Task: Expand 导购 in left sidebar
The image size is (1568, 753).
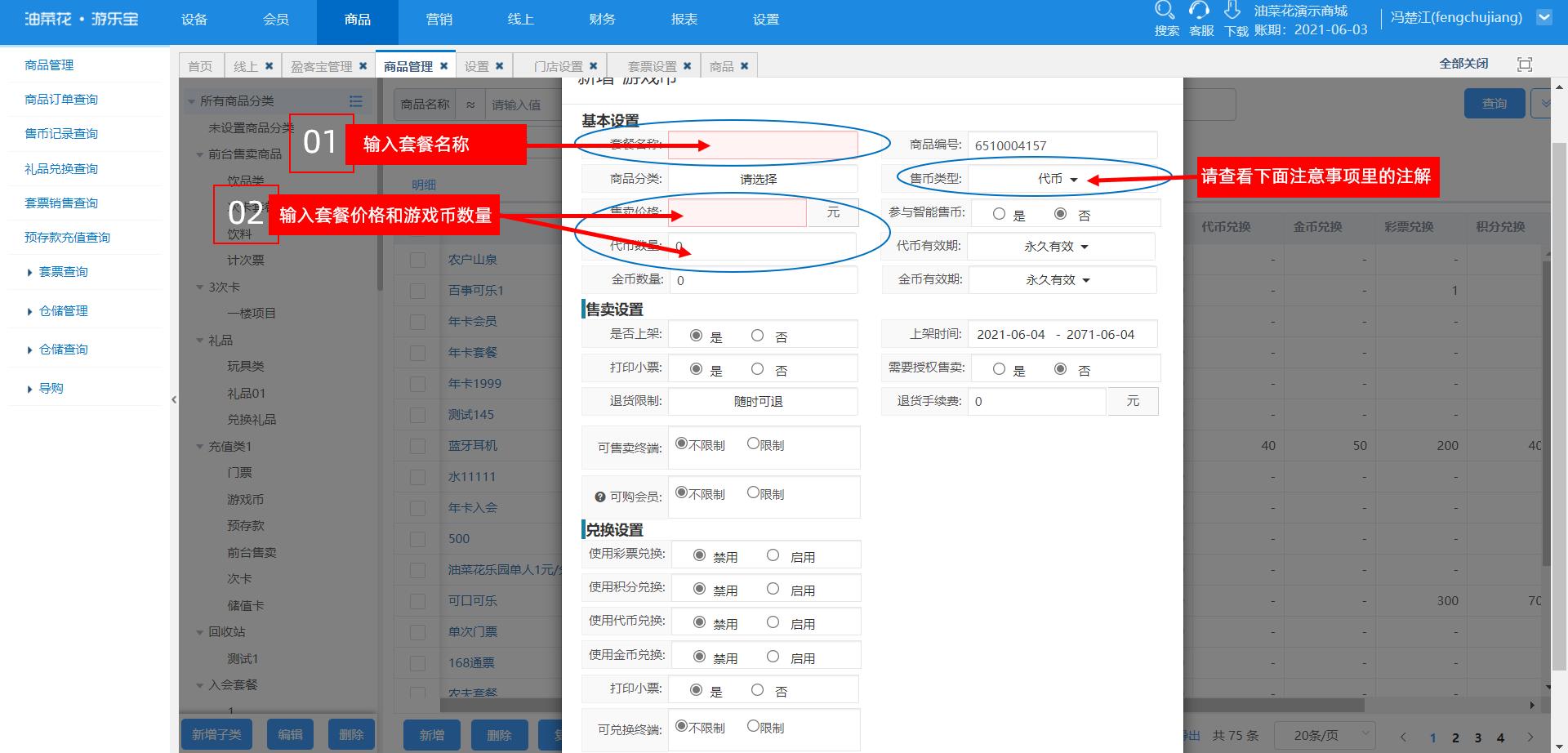Action: coord(51,389)
